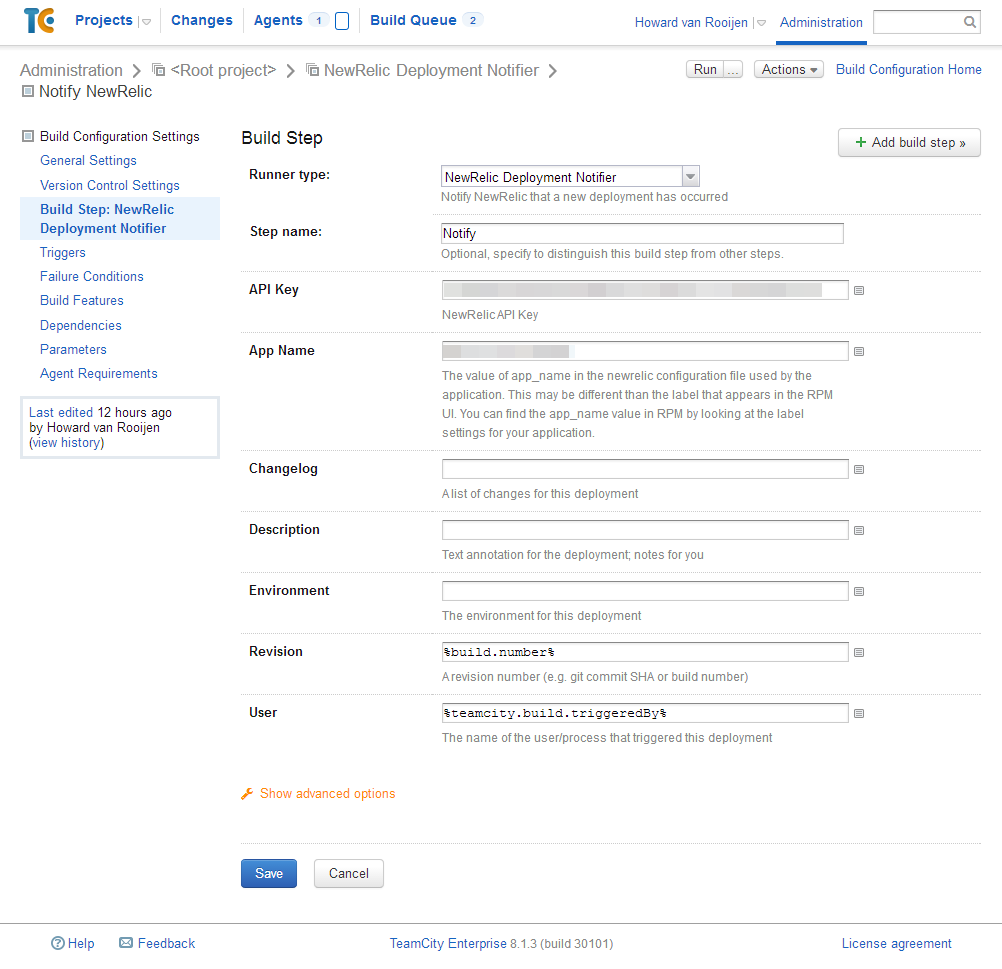Open the search magnifier icon
This screenshot has height=969, width=1002.
pyautogui.click(x=969, y=22)
